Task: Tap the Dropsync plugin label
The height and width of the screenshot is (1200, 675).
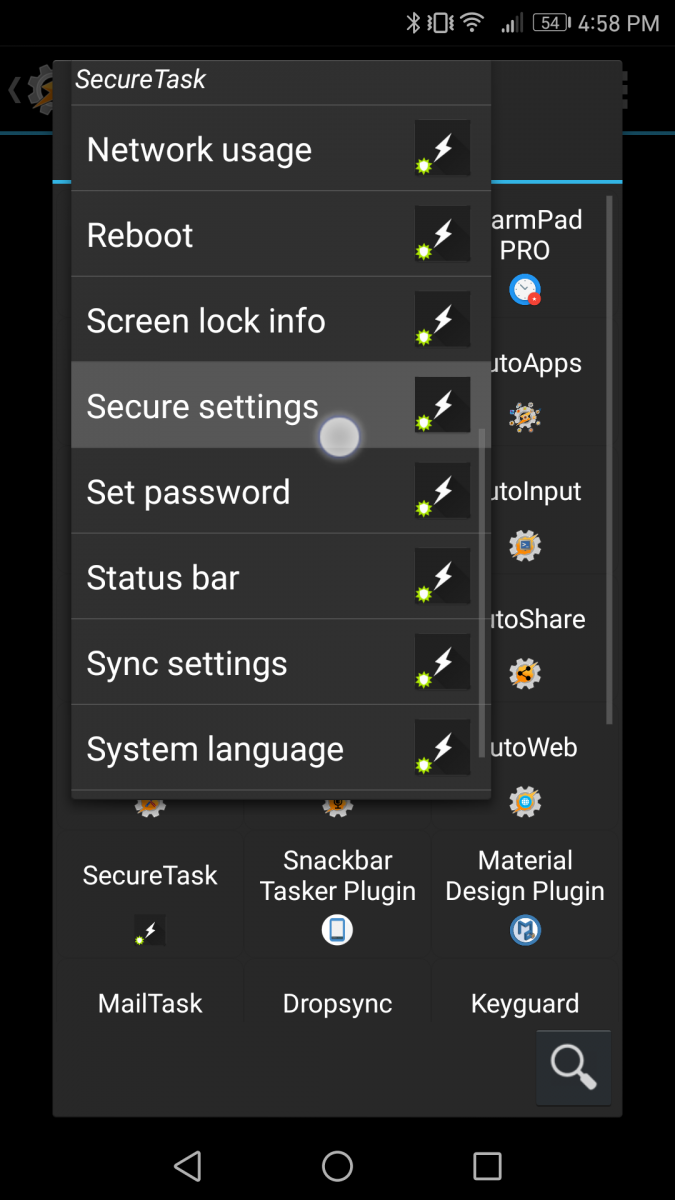Action: (x=337, y=1003)
